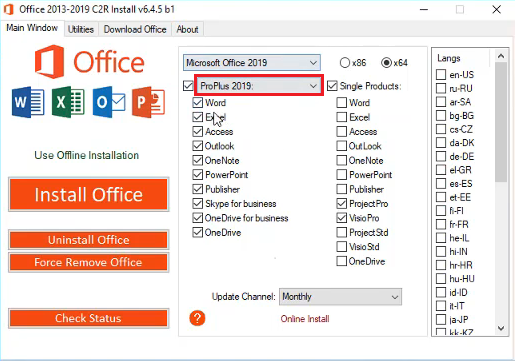The height and width of the screenshot is (361, 515).
Task: Uncheck Word under ProPlus 2019
Action: pyautogui.click(x=198, y=103)
